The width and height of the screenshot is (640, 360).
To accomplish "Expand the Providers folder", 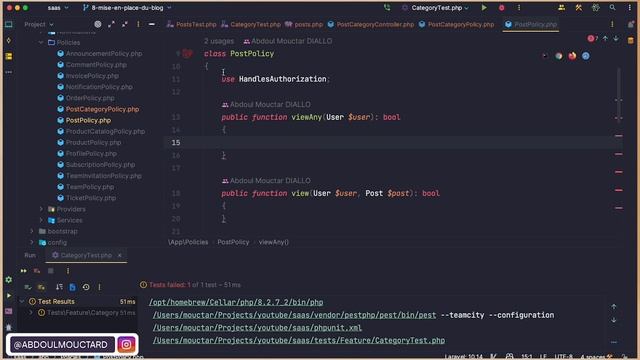I will coord(41,209).
